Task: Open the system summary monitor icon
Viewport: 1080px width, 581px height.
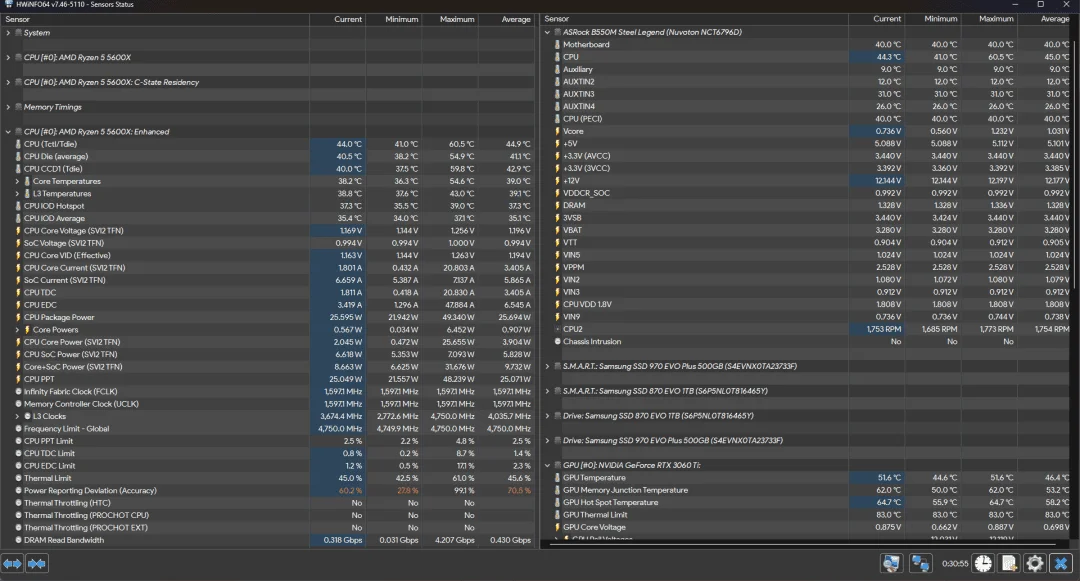Action: (x=891, y=563)
